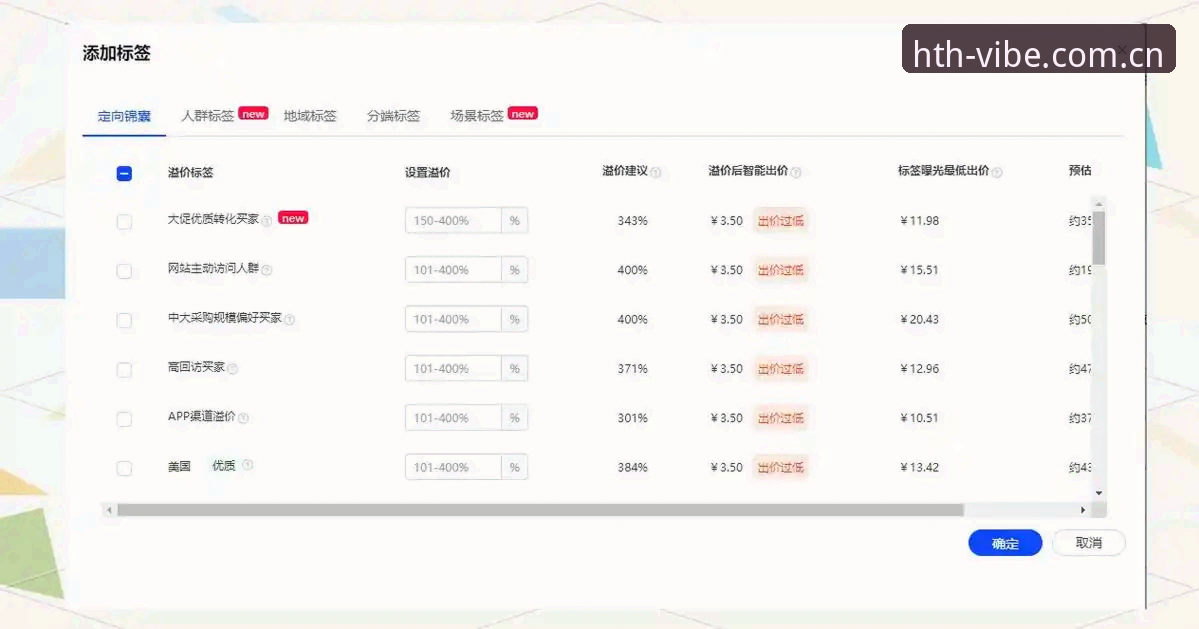Click premium input for 网站主动访问人群
The image size is (1199, 629).
[x=453, y=270]
